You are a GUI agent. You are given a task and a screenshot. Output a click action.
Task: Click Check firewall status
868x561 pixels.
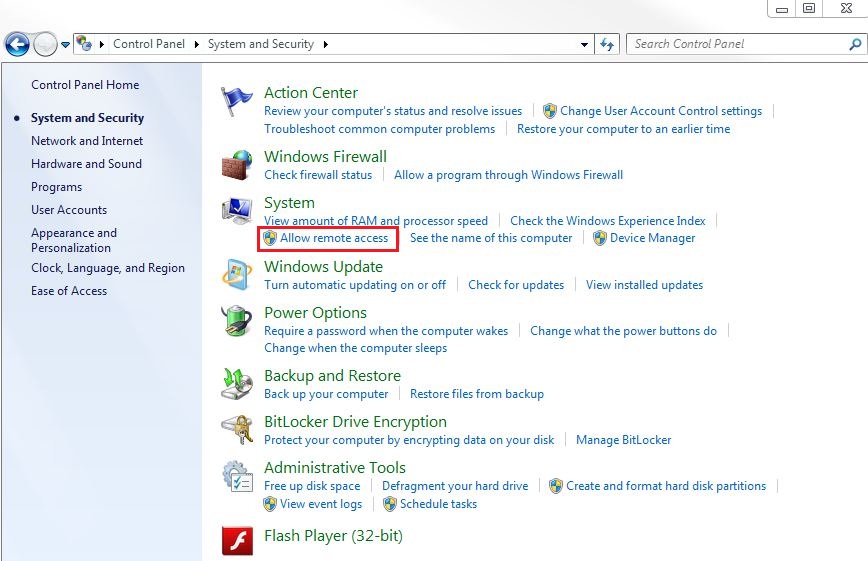[x=318, y=175]
